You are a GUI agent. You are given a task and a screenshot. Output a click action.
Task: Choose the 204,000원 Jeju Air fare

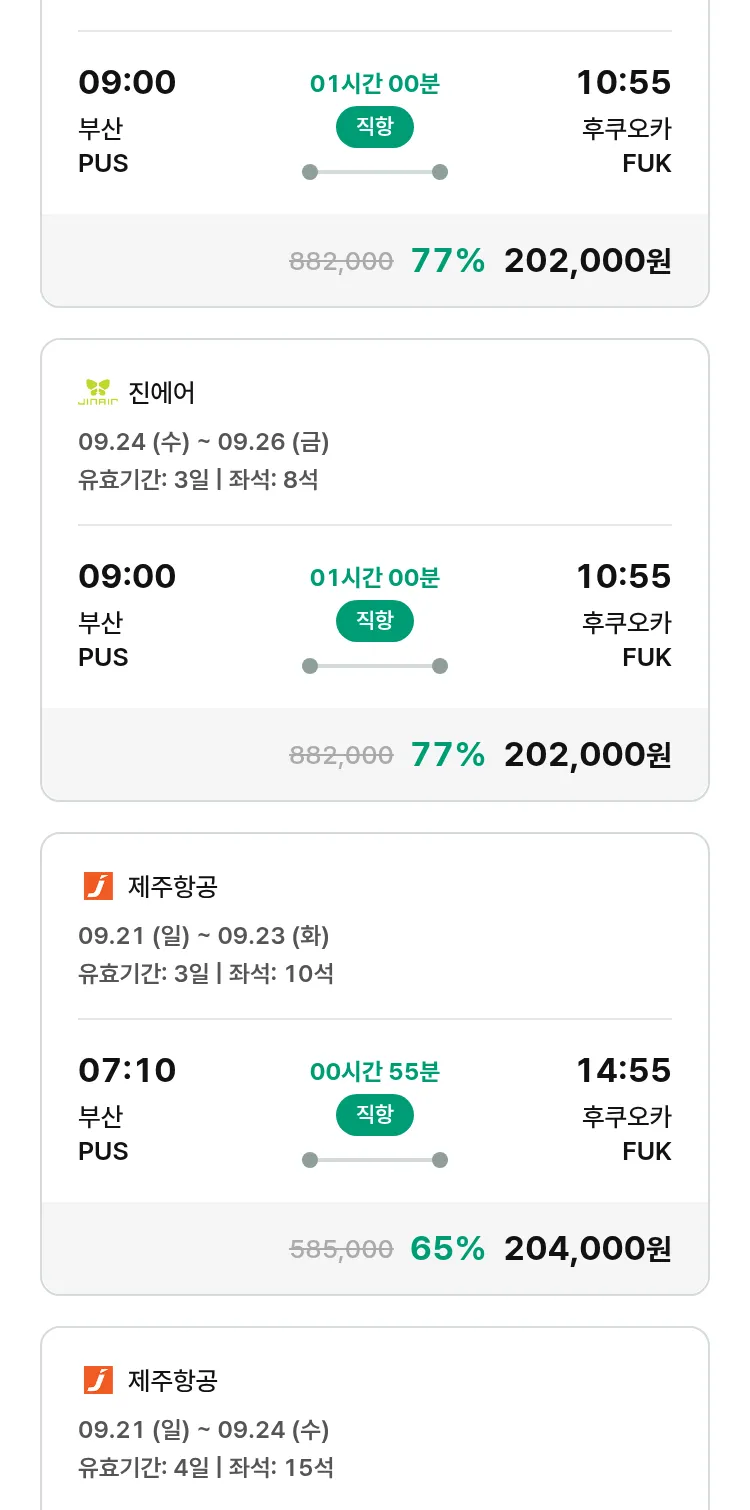pyautogui.click(x=587, y=1248)
